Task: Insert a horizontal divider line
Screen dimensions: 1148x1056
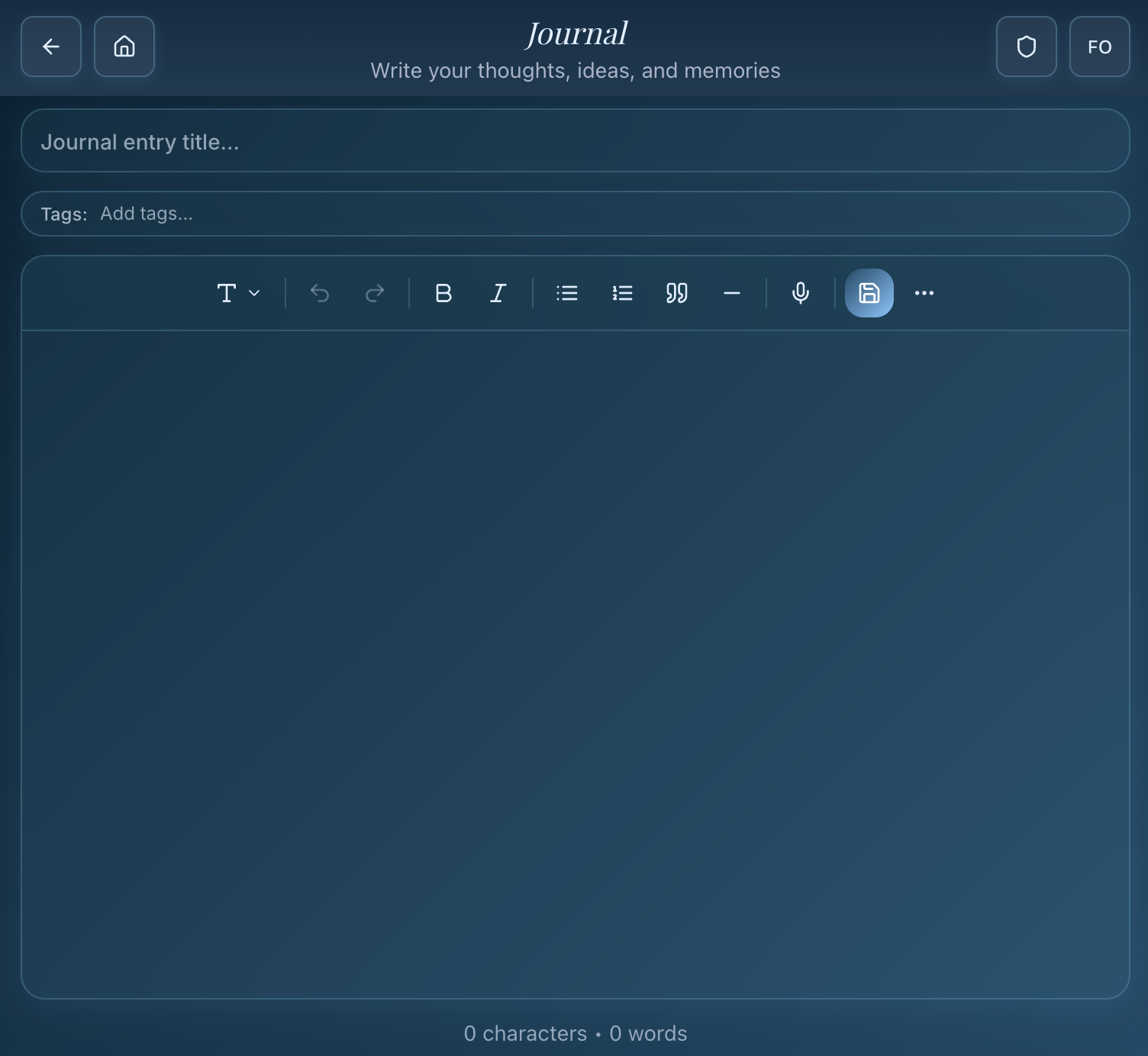Action: click(x=731, y=293)
